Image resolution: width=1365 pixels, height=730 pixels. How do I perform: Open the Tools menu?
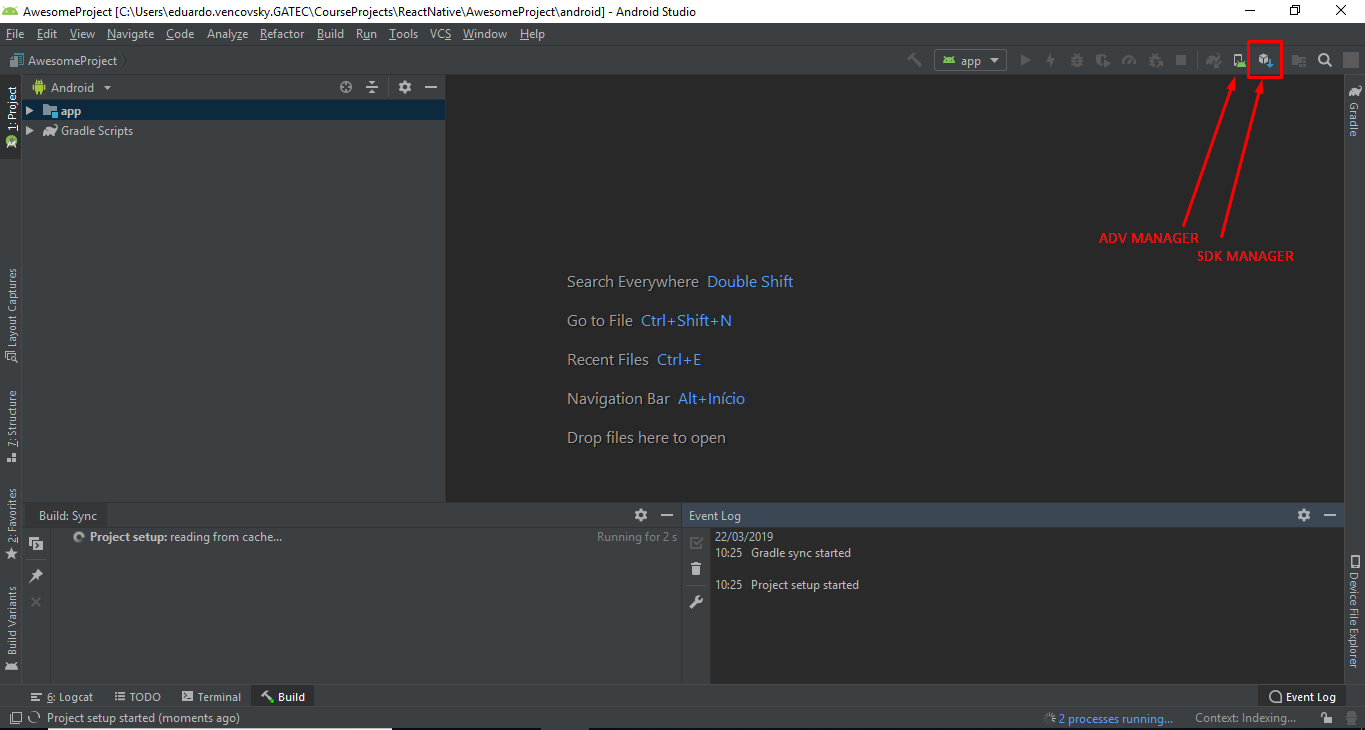click(404, 34)
